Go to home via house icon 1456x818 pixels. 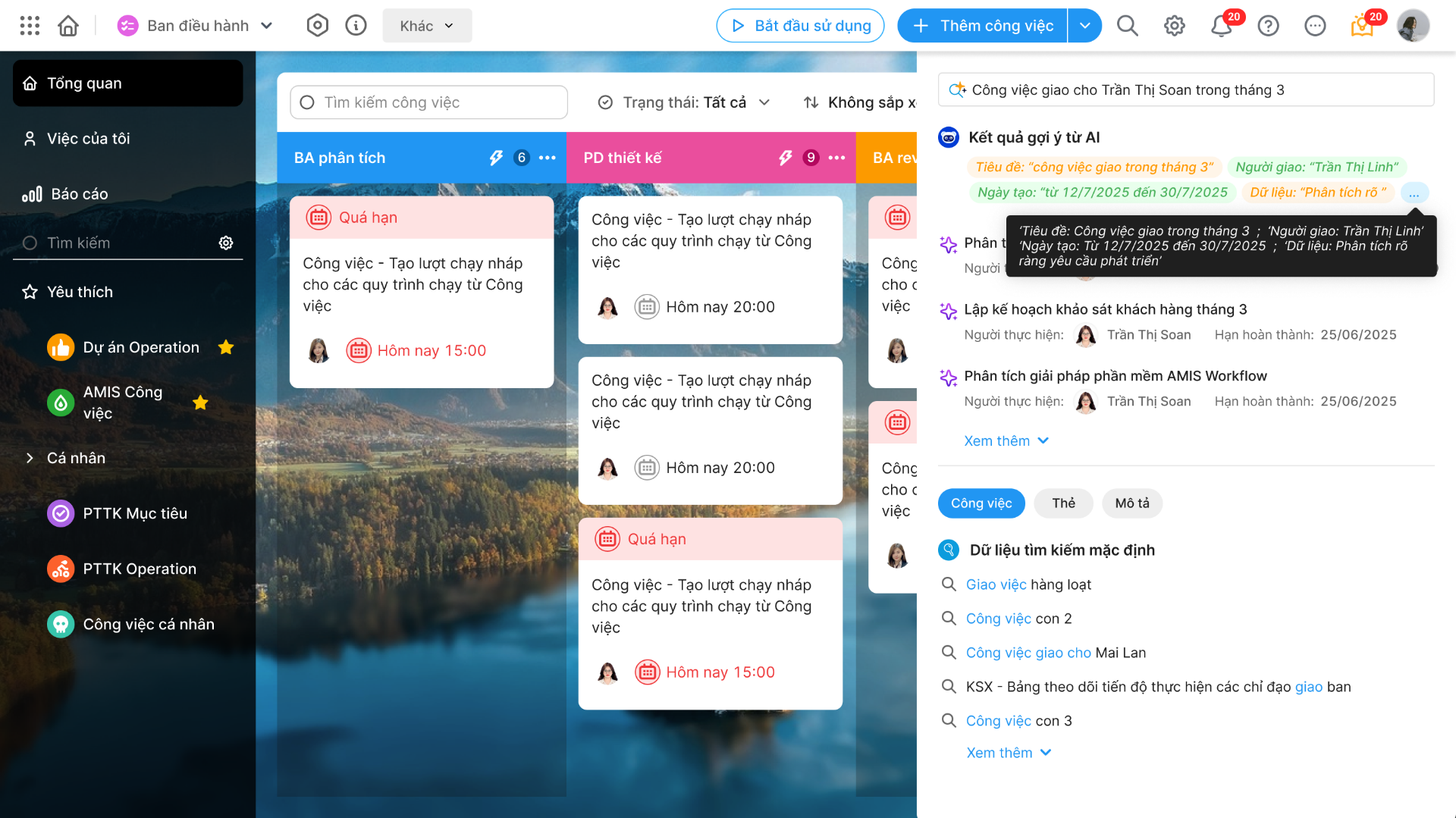[x=68, y=26]
